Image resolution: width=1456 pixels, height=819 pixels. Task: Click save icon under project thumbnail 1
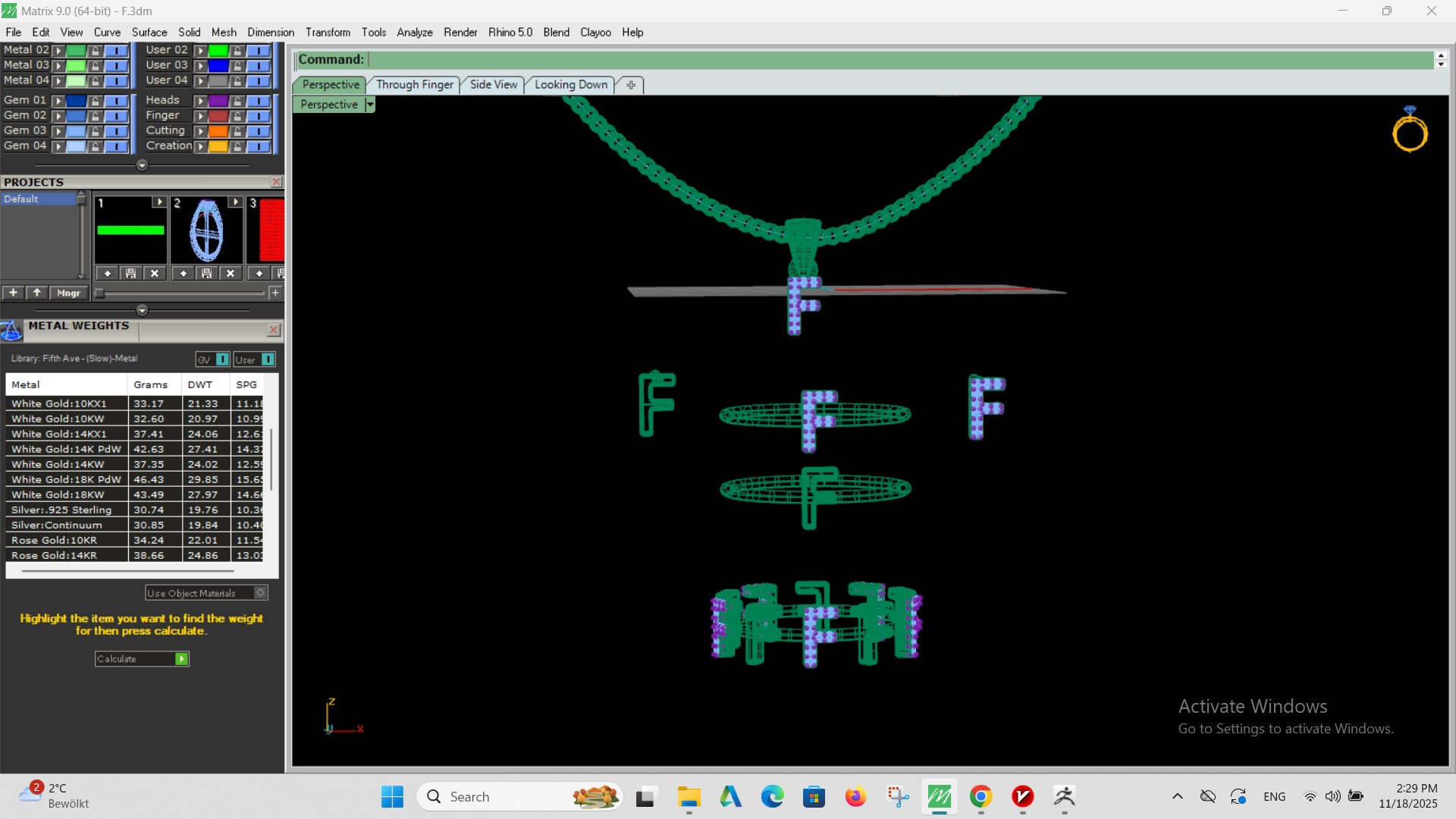click(130, 273)
